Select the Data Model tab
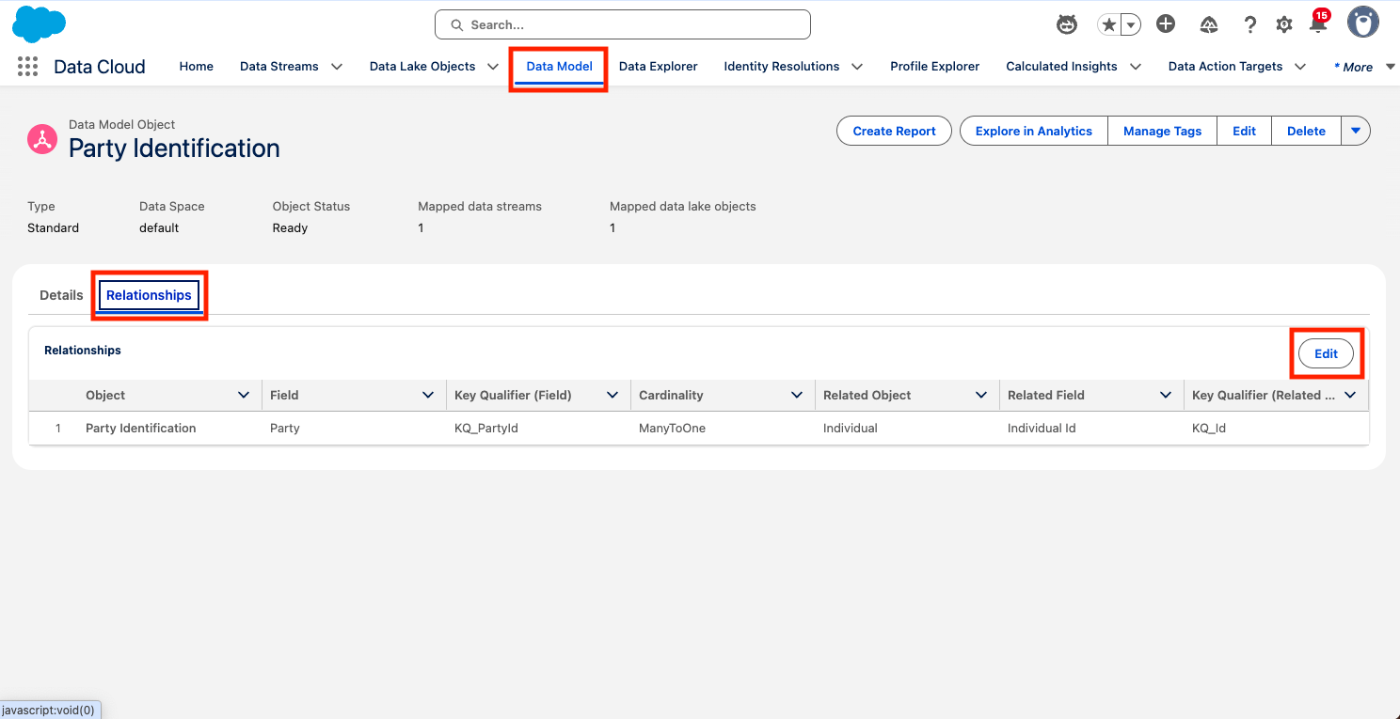 559,66
